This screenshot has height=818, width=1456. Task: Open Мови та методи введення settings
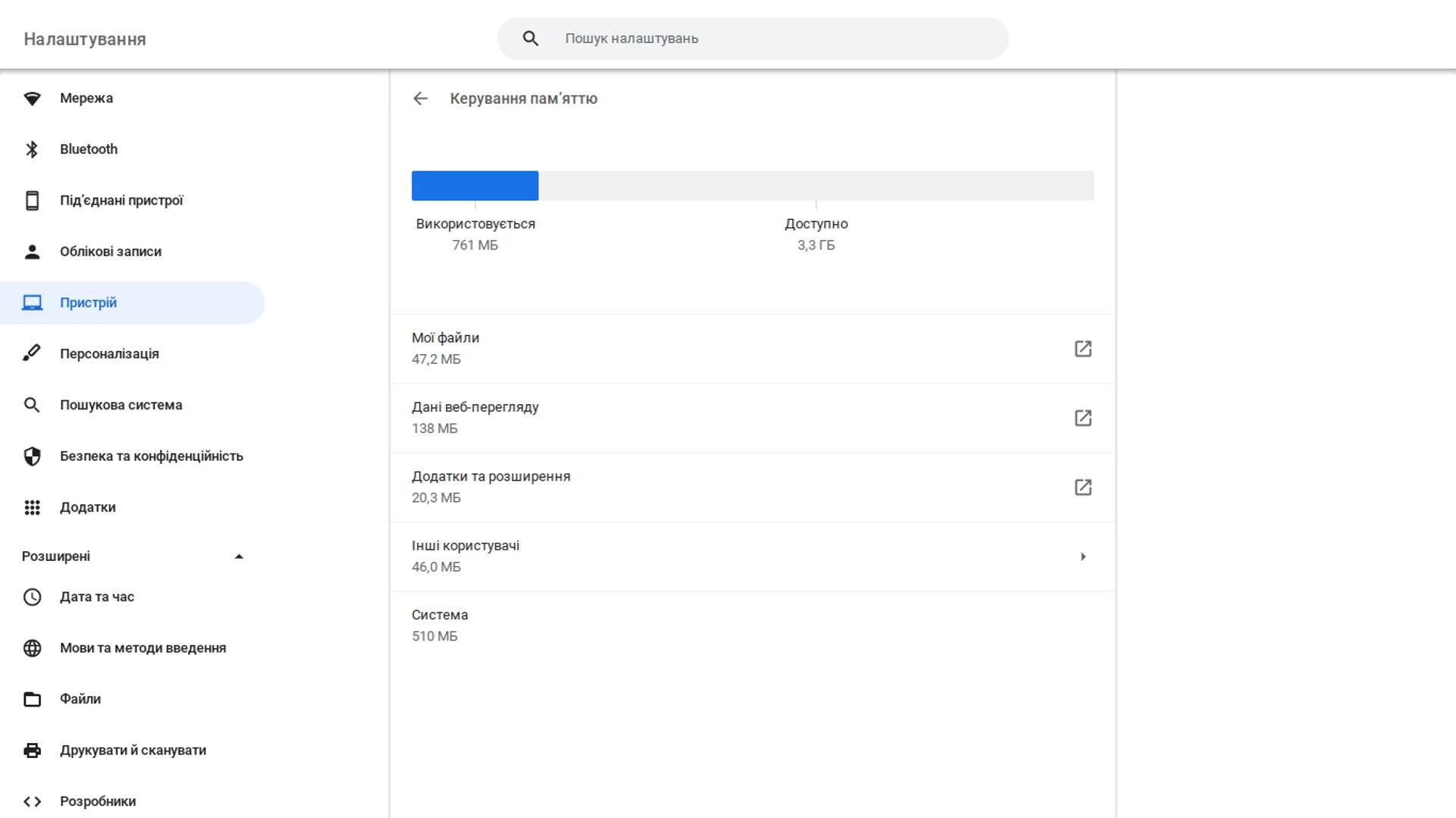click(143, 647)
